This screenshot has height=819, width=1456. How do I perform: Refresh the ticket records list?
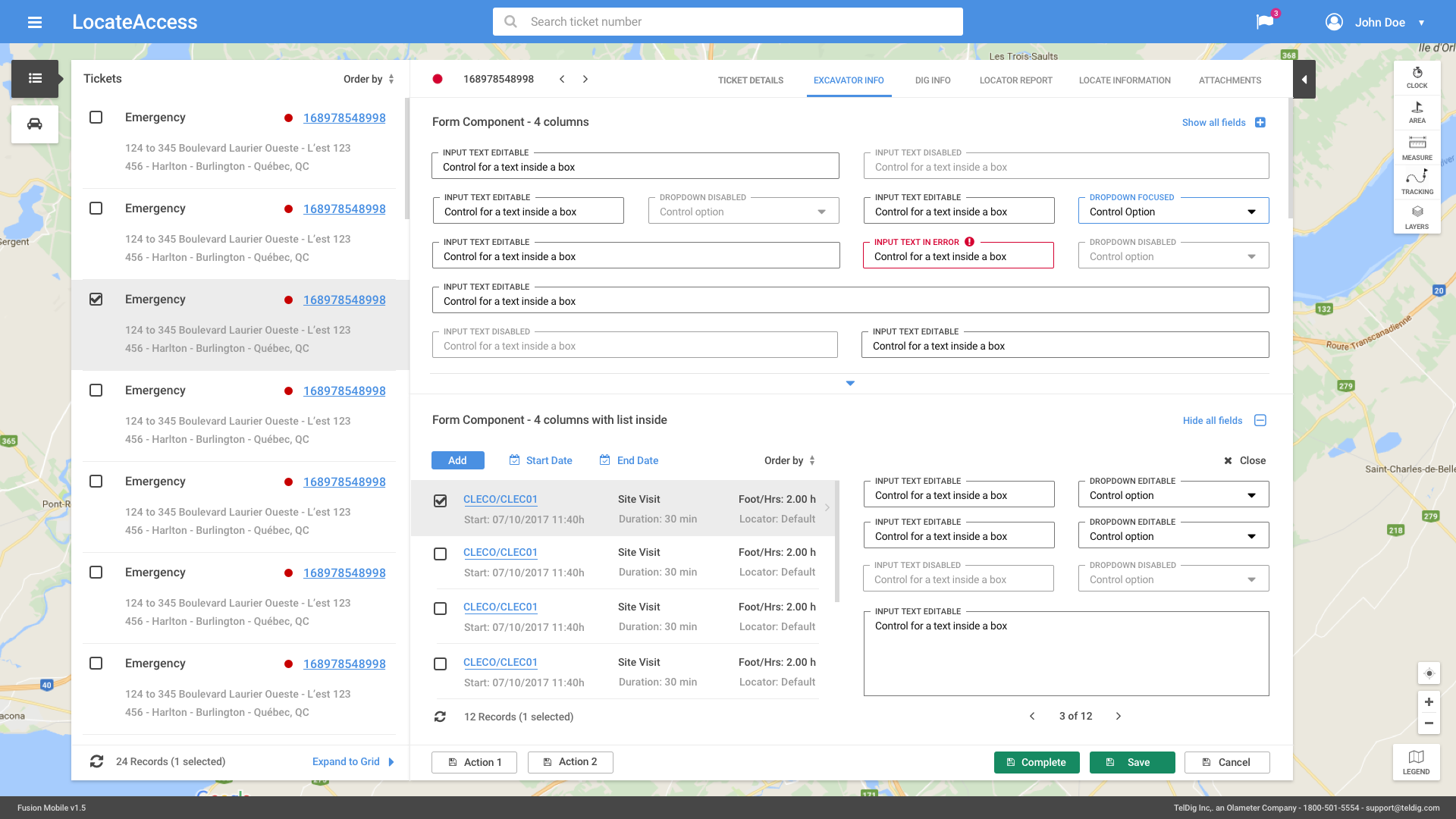(96, 761)
